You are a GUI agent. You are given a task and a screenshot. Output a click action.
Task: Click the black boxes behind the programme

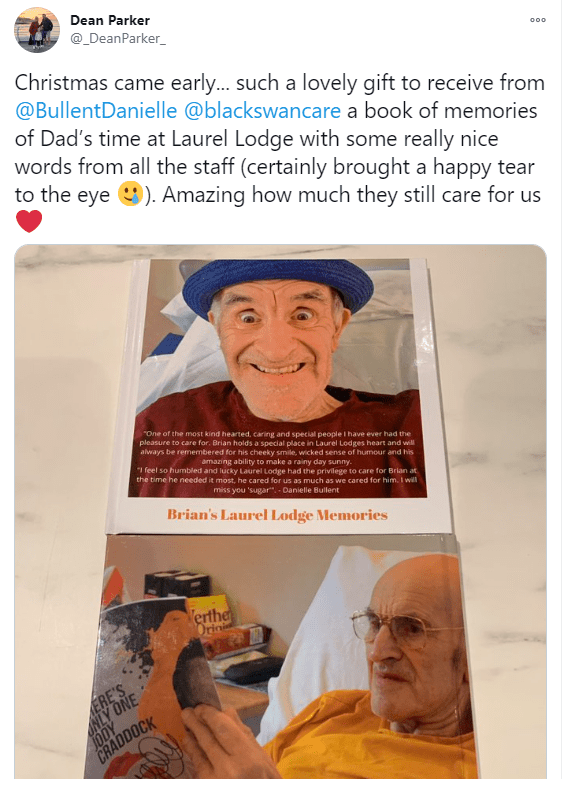click(x=175, y=585)
